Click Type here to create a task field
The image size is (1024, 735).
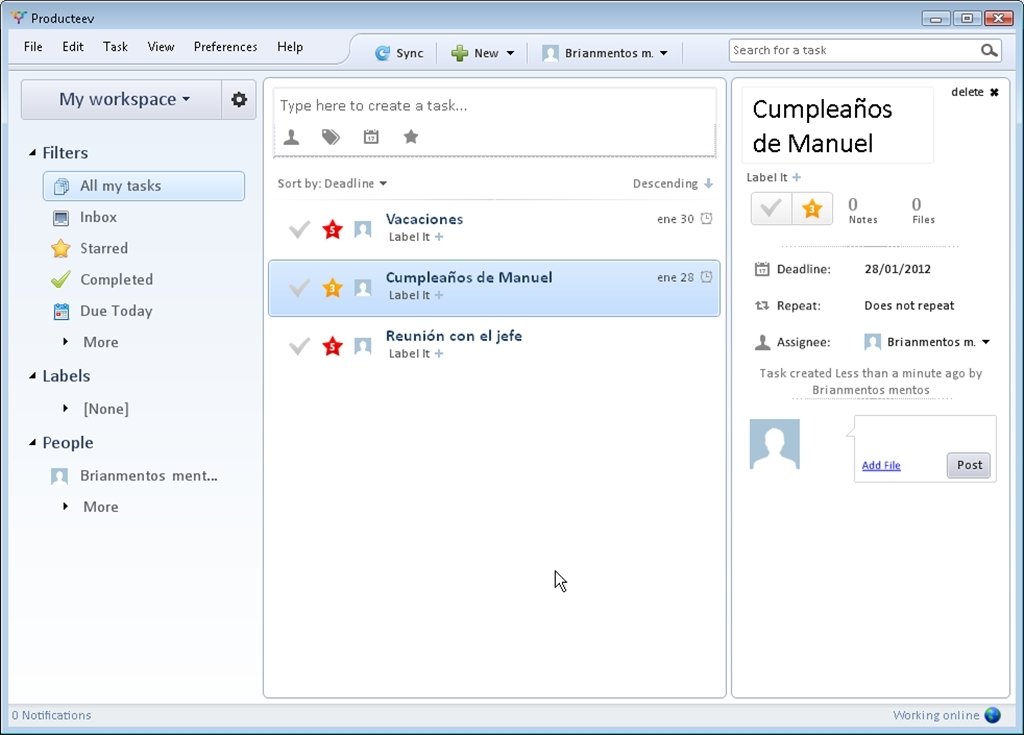click(494, 106)
